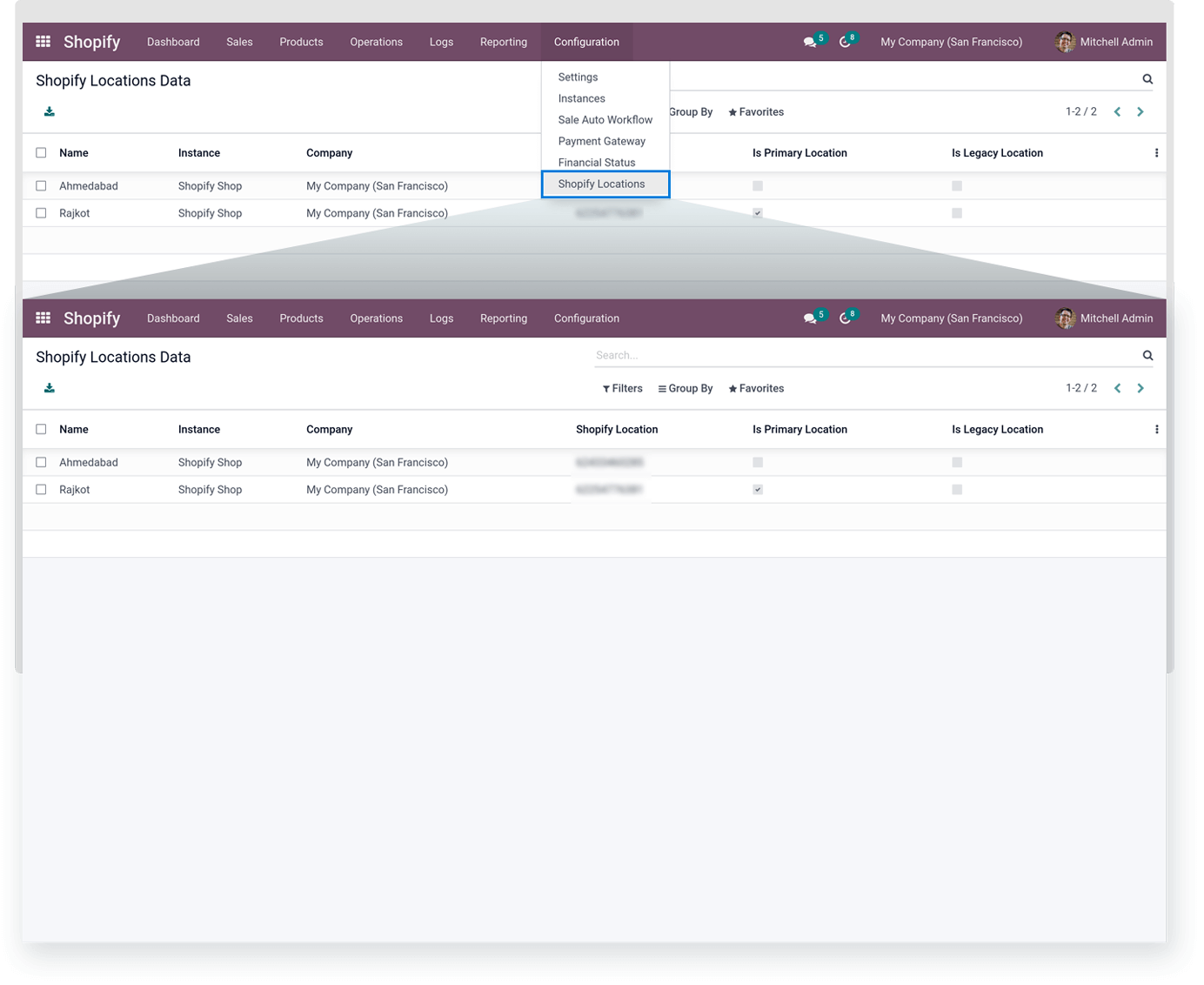Image resolution: width=1204 pixels, height=985 pixels.
Task: Toggle Ahmedabad Is Legacy Location, upper screenshot
Action: click(957, 186)
